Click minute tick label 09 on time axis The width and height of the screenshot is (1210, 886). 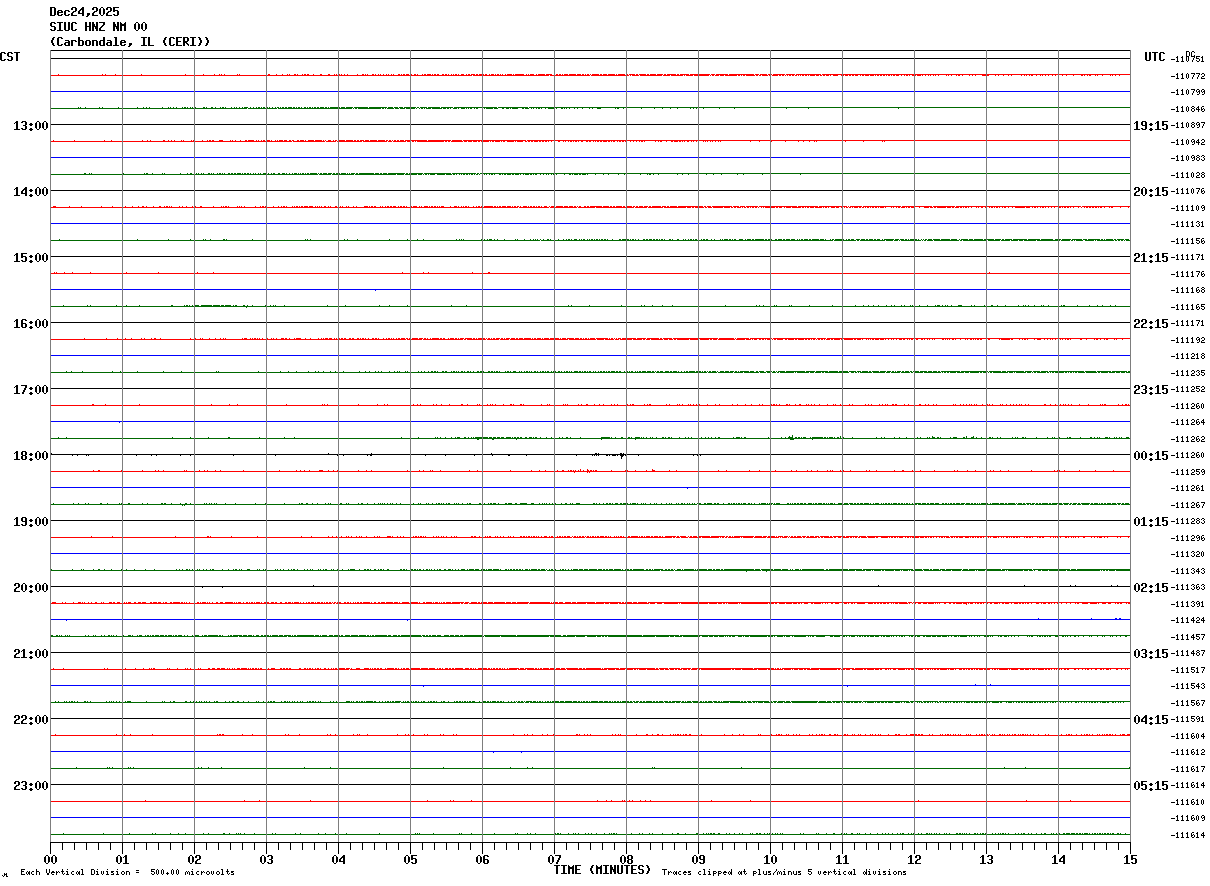click(x=698, y=859)
